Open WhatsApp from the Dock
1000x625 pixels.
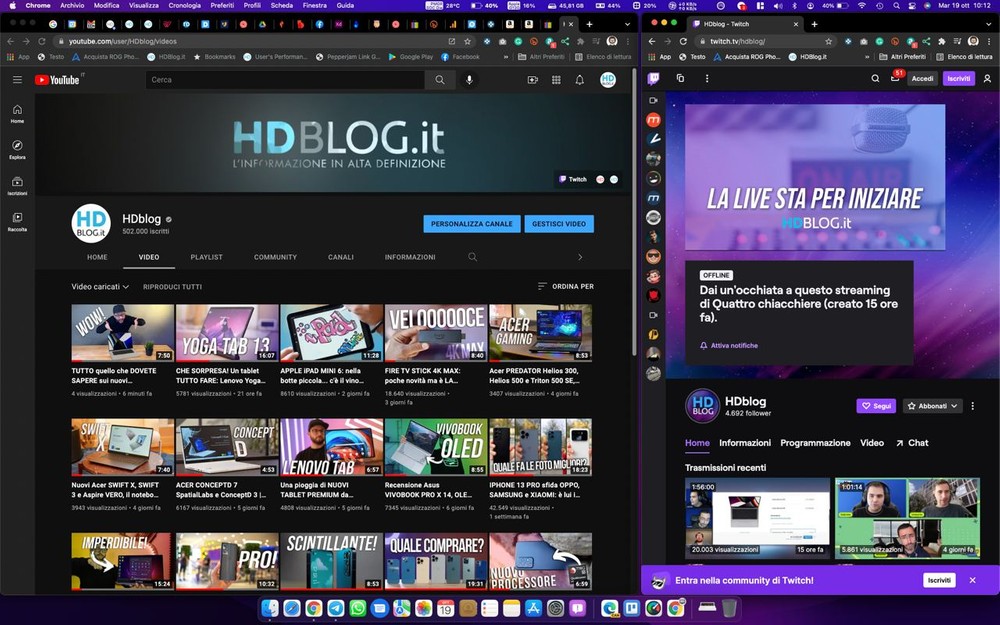[358, 608]
